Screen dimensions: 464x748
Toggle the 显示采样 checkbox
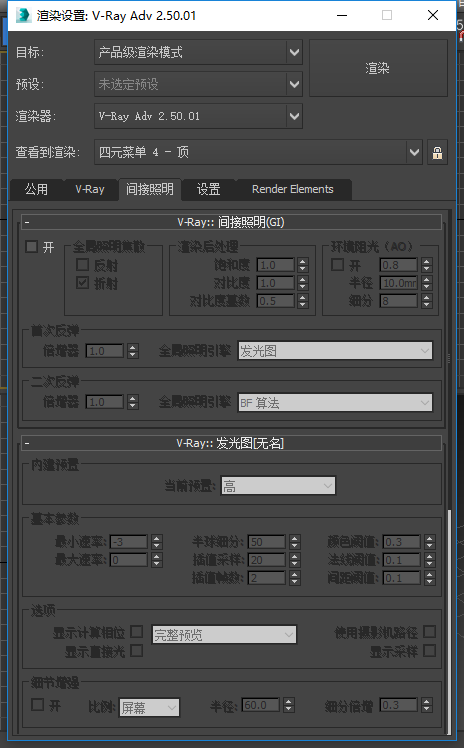[x=429, y=650]
